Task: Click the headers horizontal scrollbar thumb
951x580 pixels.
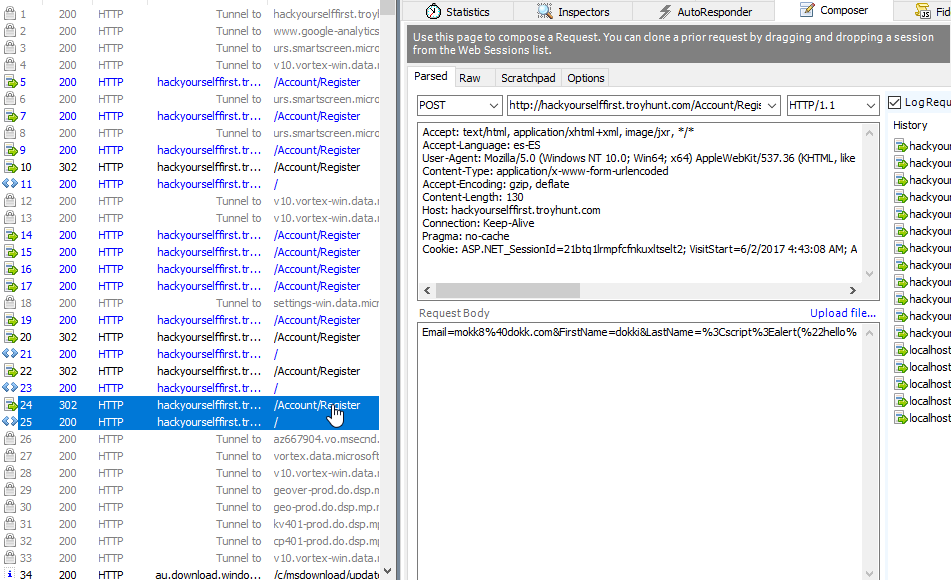Action: [x=508, y=291]
